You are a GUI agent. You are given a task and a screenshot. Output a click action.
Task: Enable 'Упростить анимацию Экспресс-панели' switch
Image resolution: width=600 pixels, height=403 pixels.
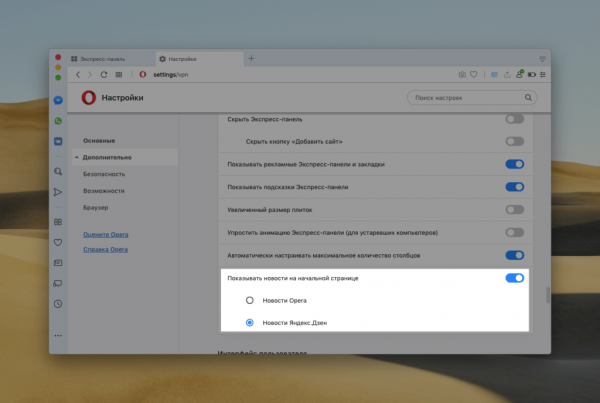coord(515,233)
